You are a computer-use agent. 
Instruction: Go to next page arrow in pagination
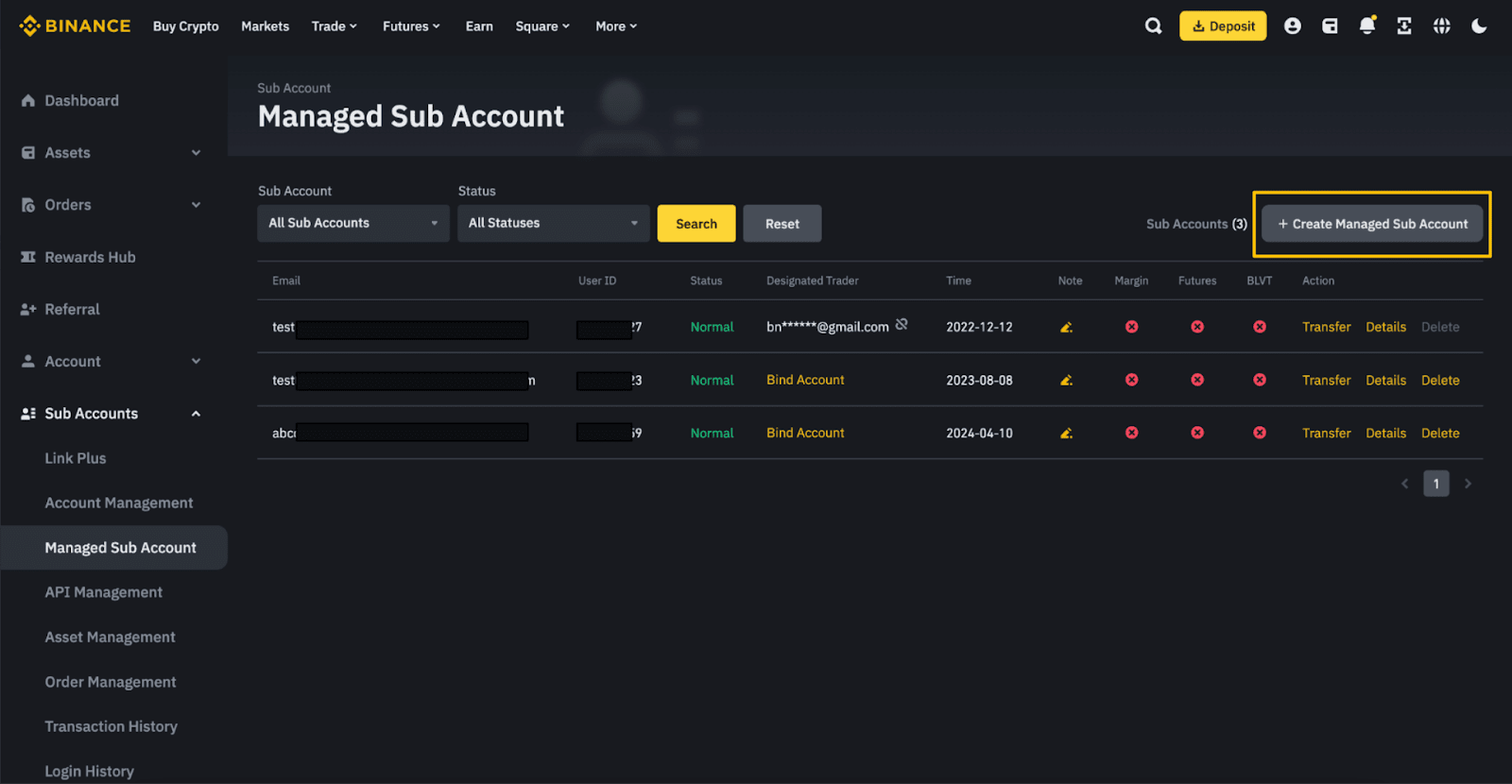(x=1468, y=484)
